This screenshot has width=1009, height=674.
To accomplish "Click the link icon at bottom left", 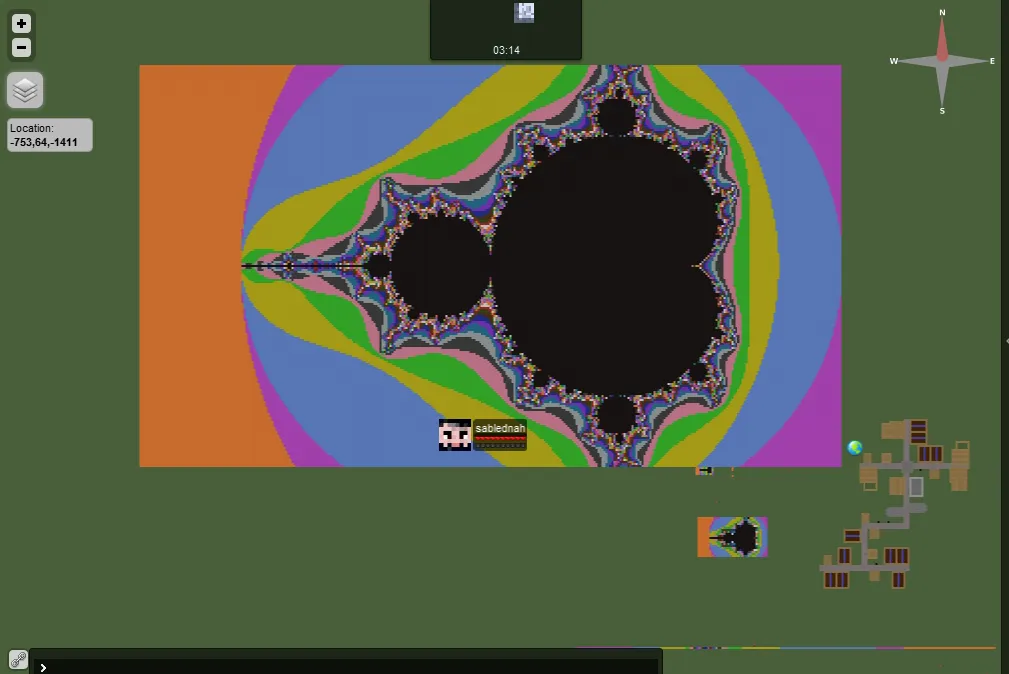I will [18, 659].
